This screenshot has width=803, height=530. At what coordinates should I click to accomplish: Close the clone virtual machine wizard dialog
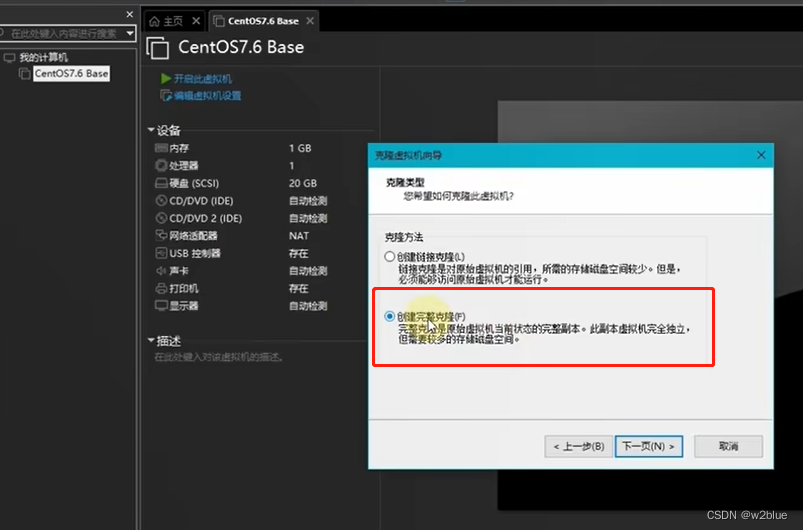click(761, 155)
